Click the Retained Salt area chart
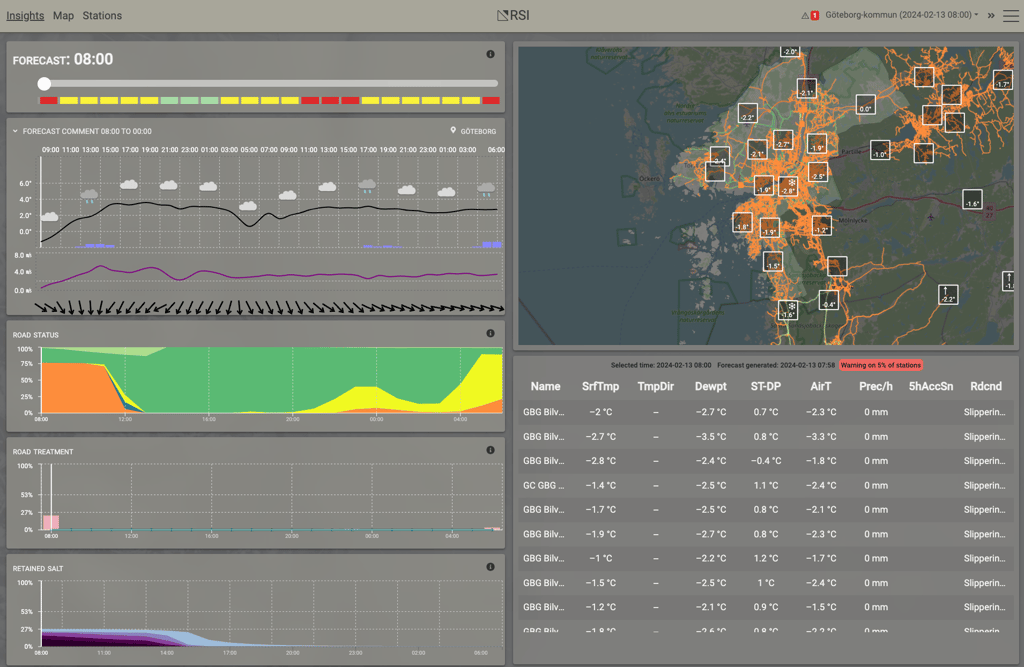 pyautogui.click(x=272, y=614)
